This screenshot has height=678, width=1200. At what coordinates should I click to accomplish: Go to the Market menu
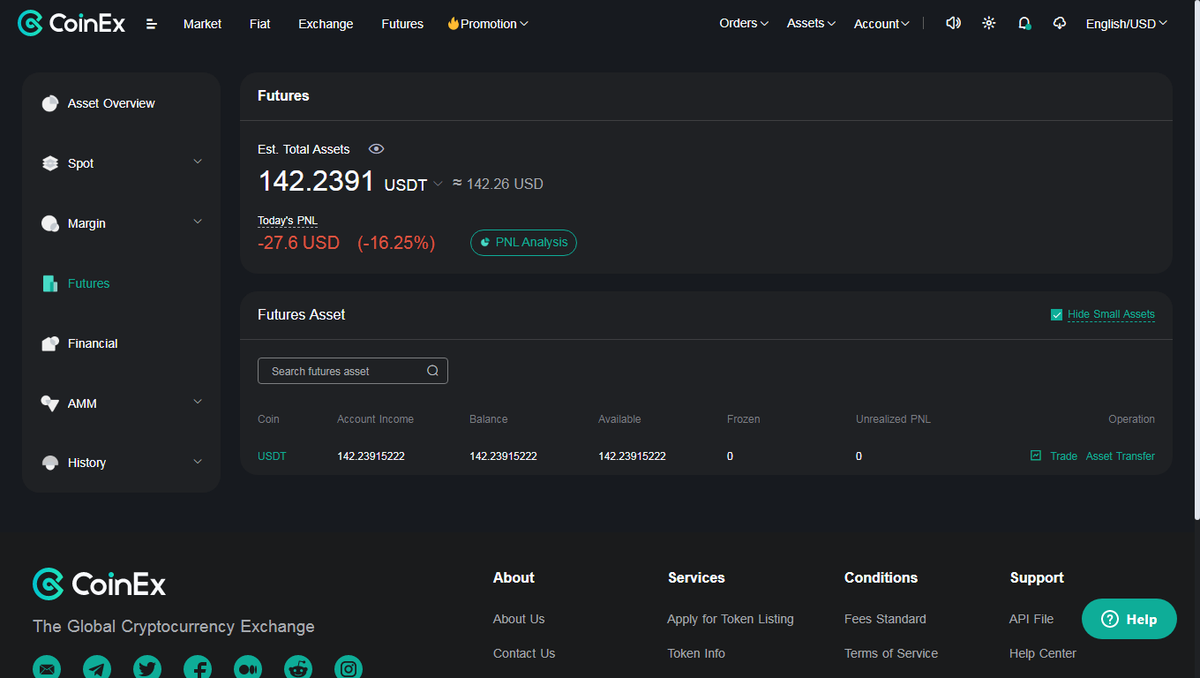coord(202,23)
